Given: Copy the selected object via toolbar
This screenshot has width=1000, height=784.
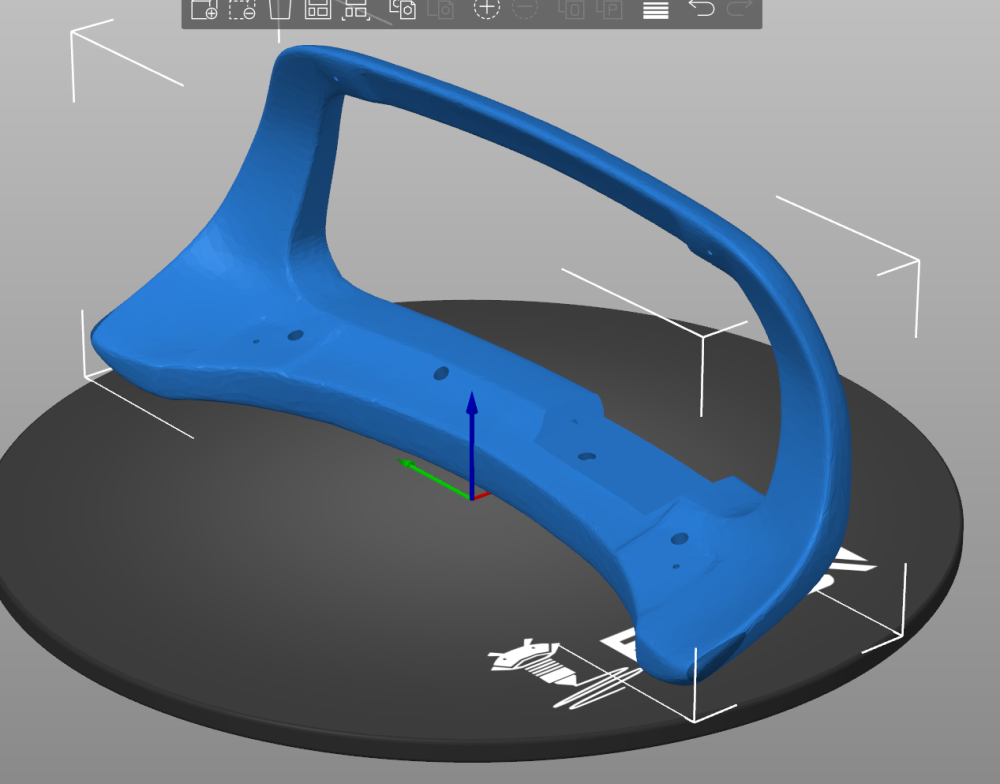Looking at the screenshot, I should point(402,10).
